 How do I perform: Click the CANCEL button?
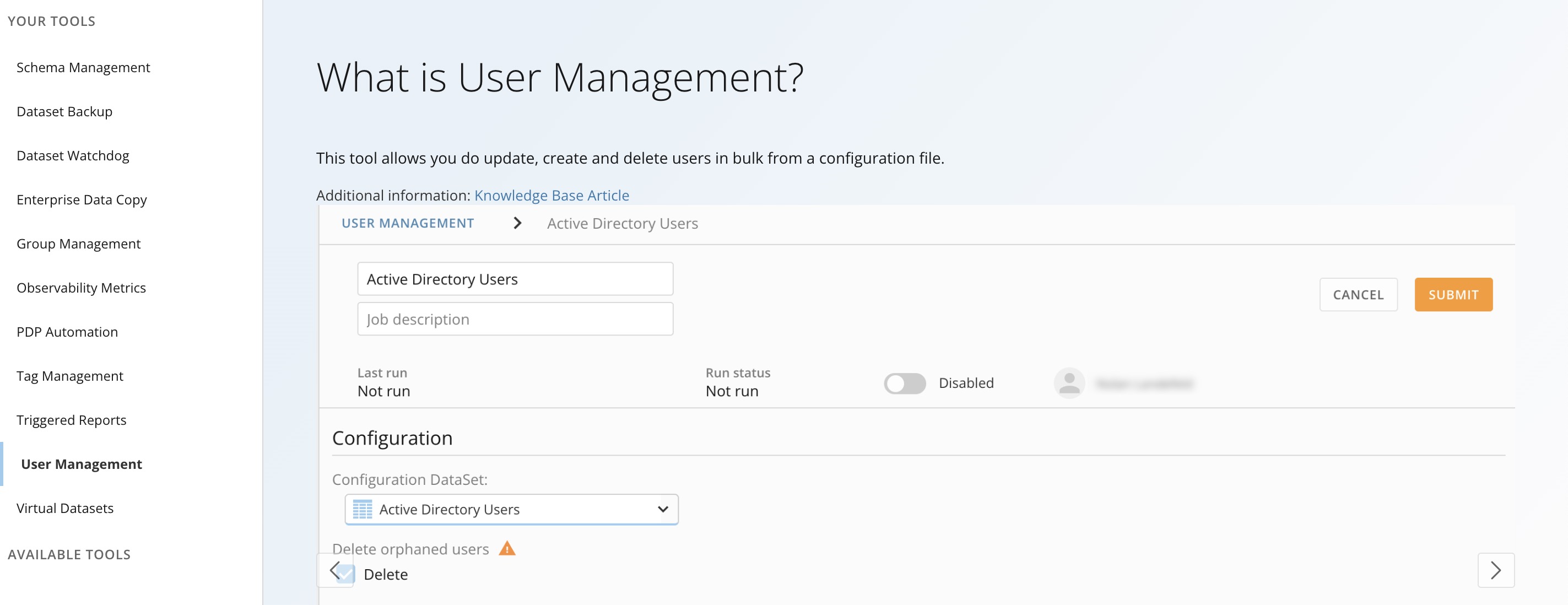point(1358,295)
